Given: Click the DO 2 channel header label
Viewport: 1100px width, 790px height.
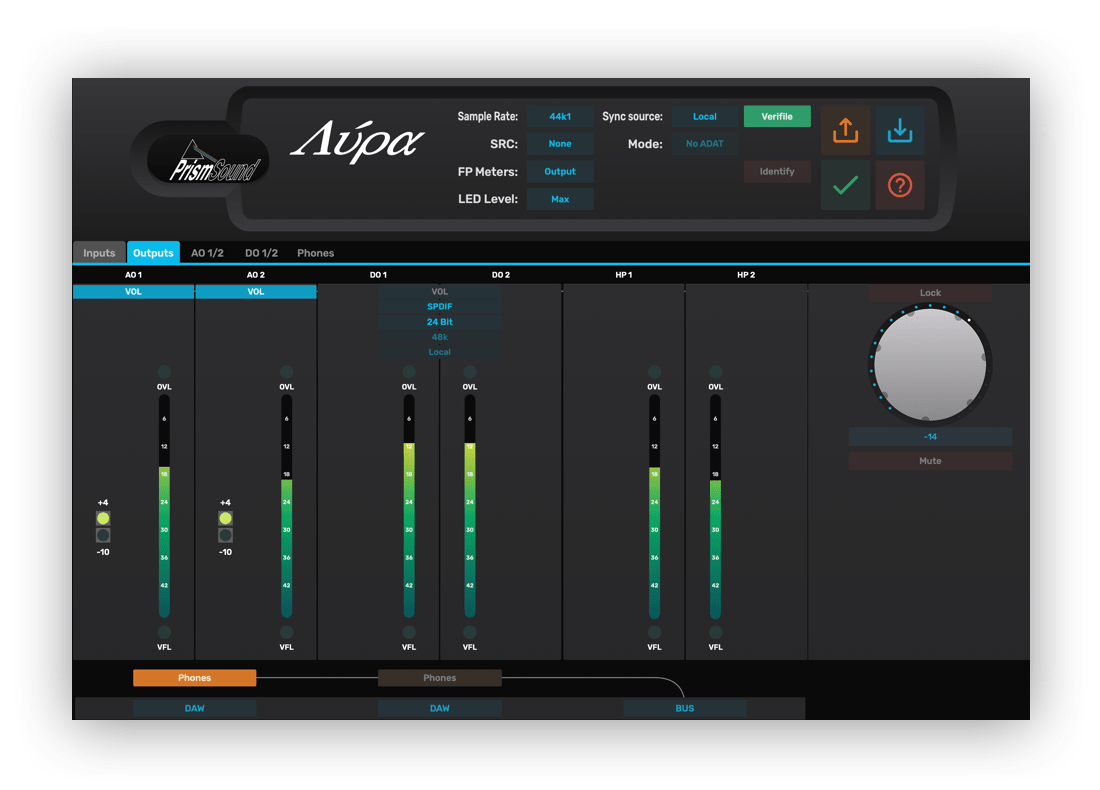Looking at the screenshot, I should pyautogui.click(x=501, y=275).
